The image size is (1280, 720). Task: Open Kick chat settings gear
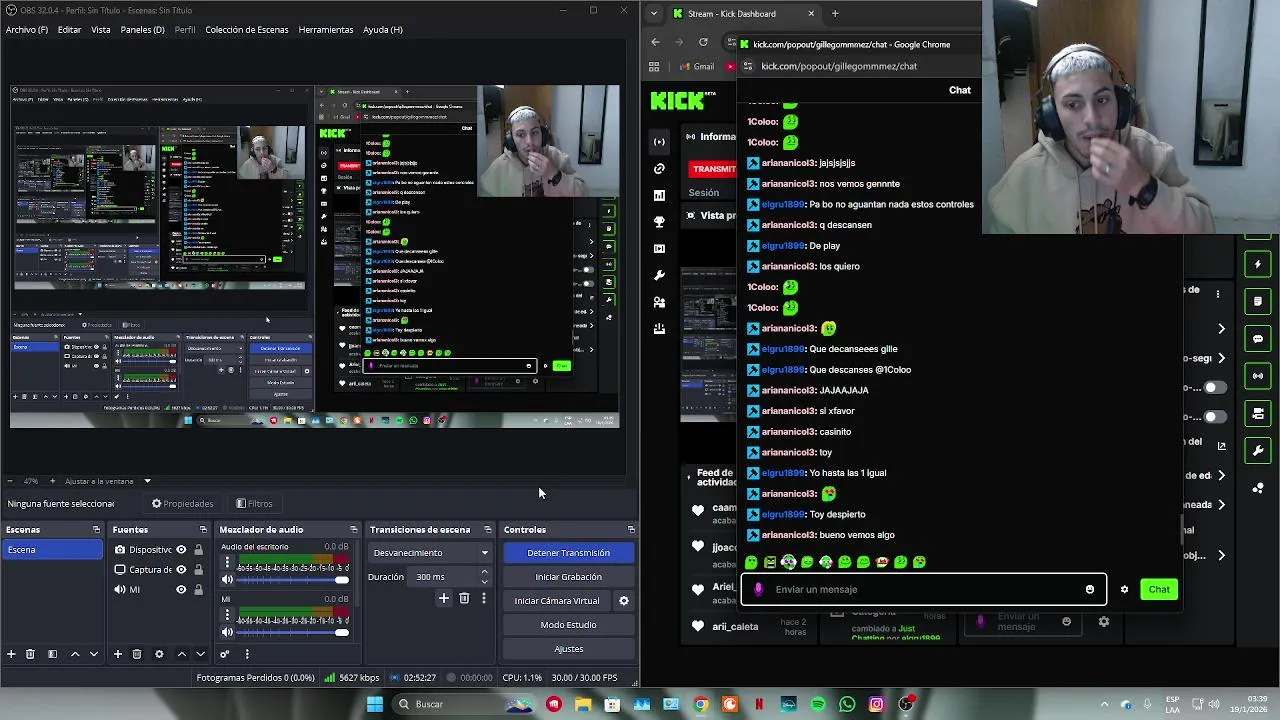pyautogui.click(x=1124, y=589)
